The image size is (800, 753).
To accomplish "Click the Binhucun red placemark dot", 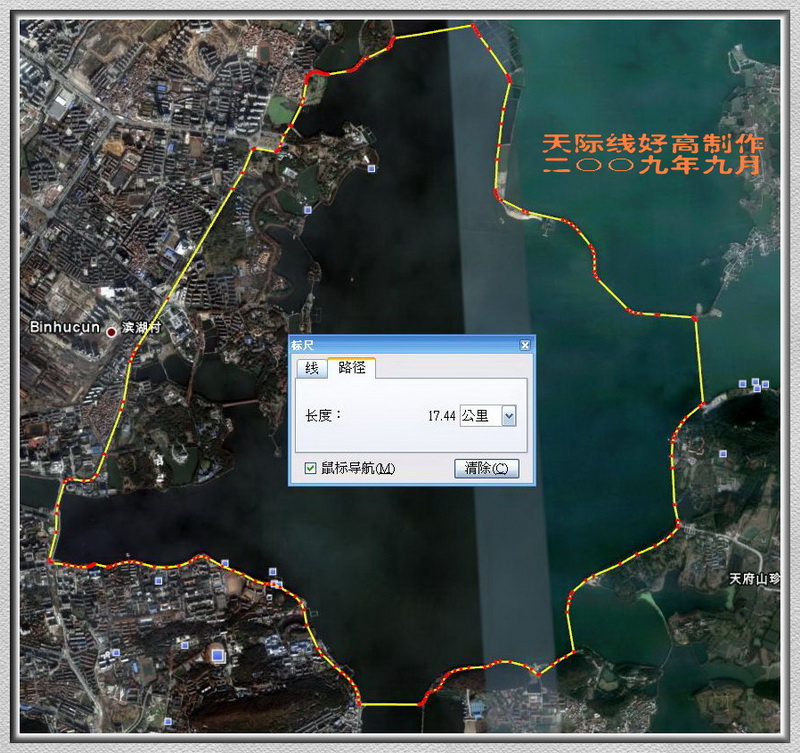I will (111, 332).
